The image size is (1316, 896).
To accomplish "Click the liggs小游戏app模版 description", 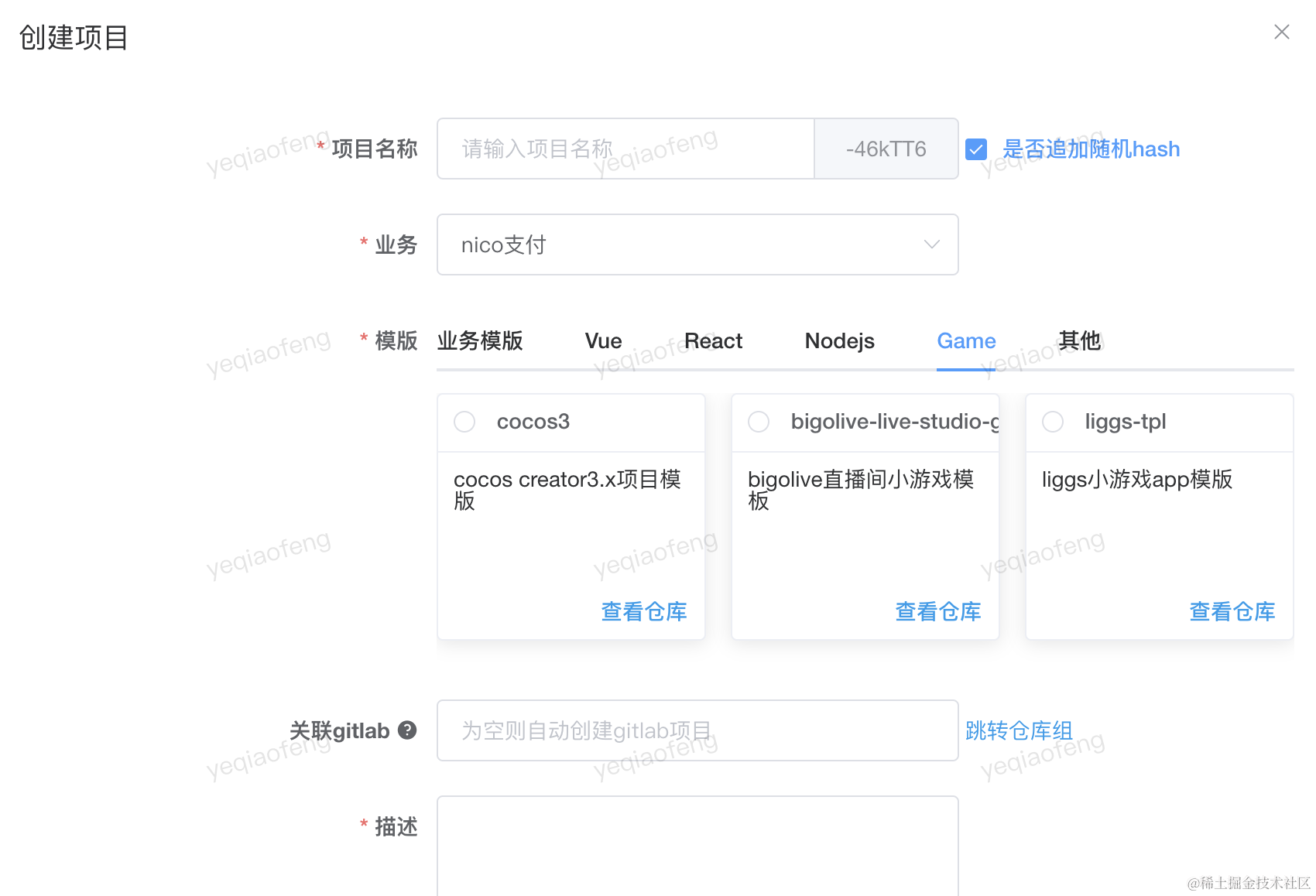I will point(1137,479).
